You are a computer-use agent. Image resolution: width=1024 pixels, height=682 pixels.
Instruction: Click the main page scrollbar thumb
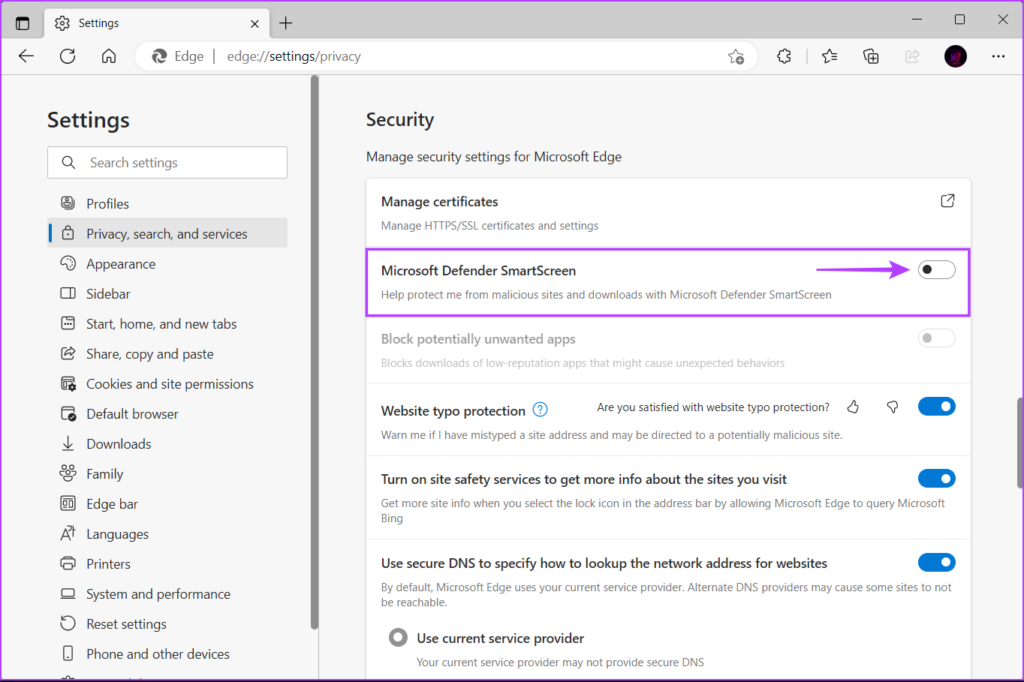[x=1019, y=443]
